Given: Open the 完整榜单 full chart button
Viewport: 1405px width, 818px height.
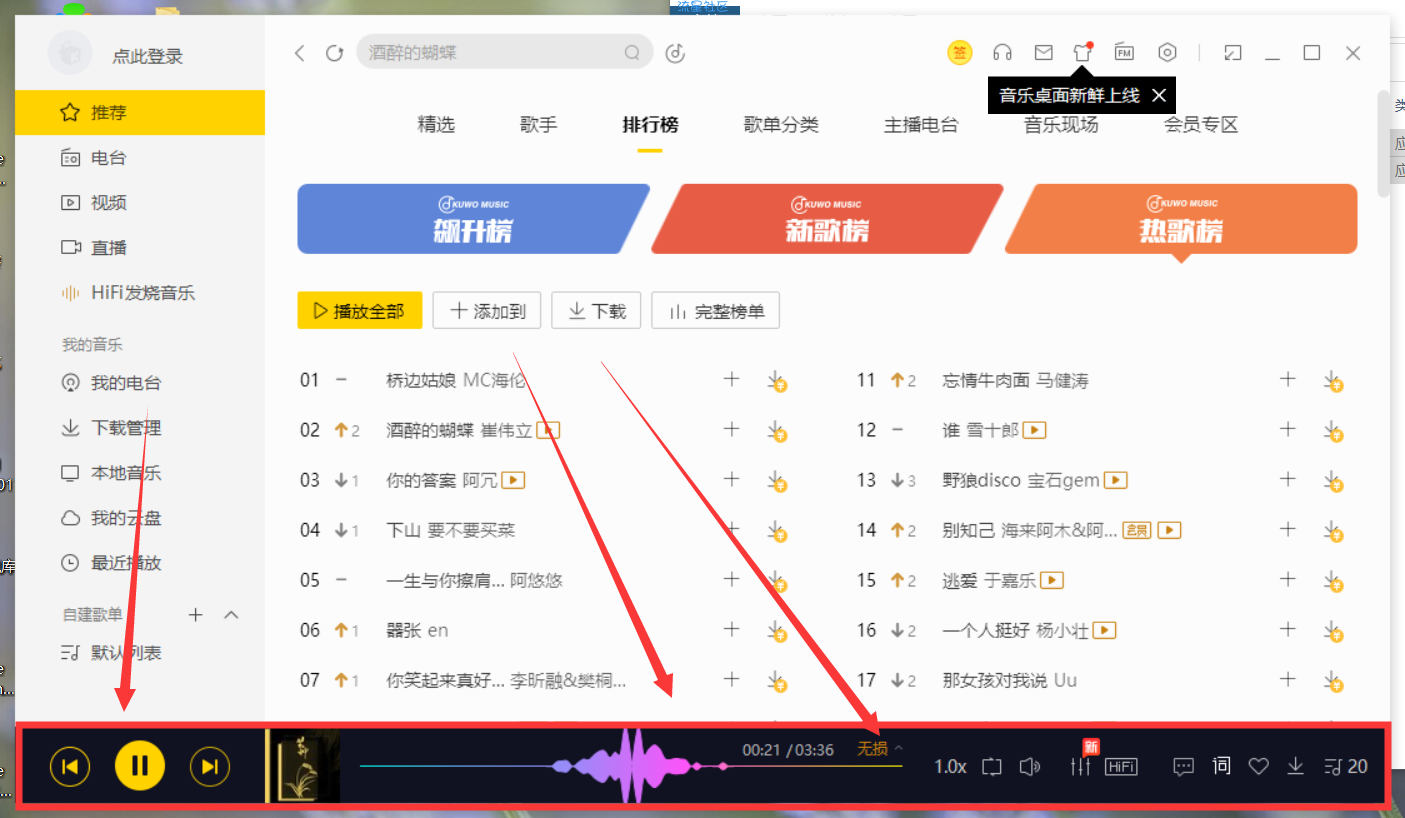Looking at the screenshot, I should pyautogui.click(x=715, y=311).
